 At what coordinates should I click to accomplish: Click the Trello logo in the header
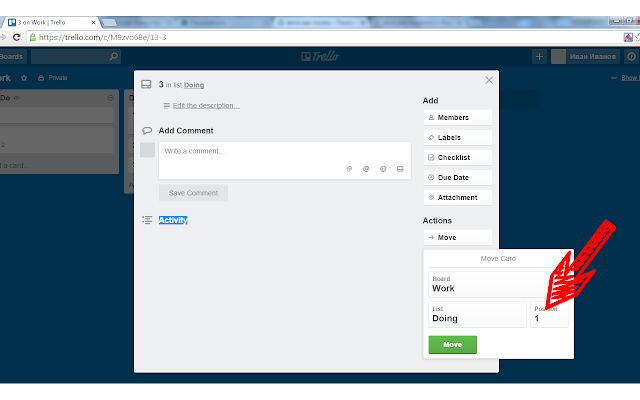pos(320,56)
